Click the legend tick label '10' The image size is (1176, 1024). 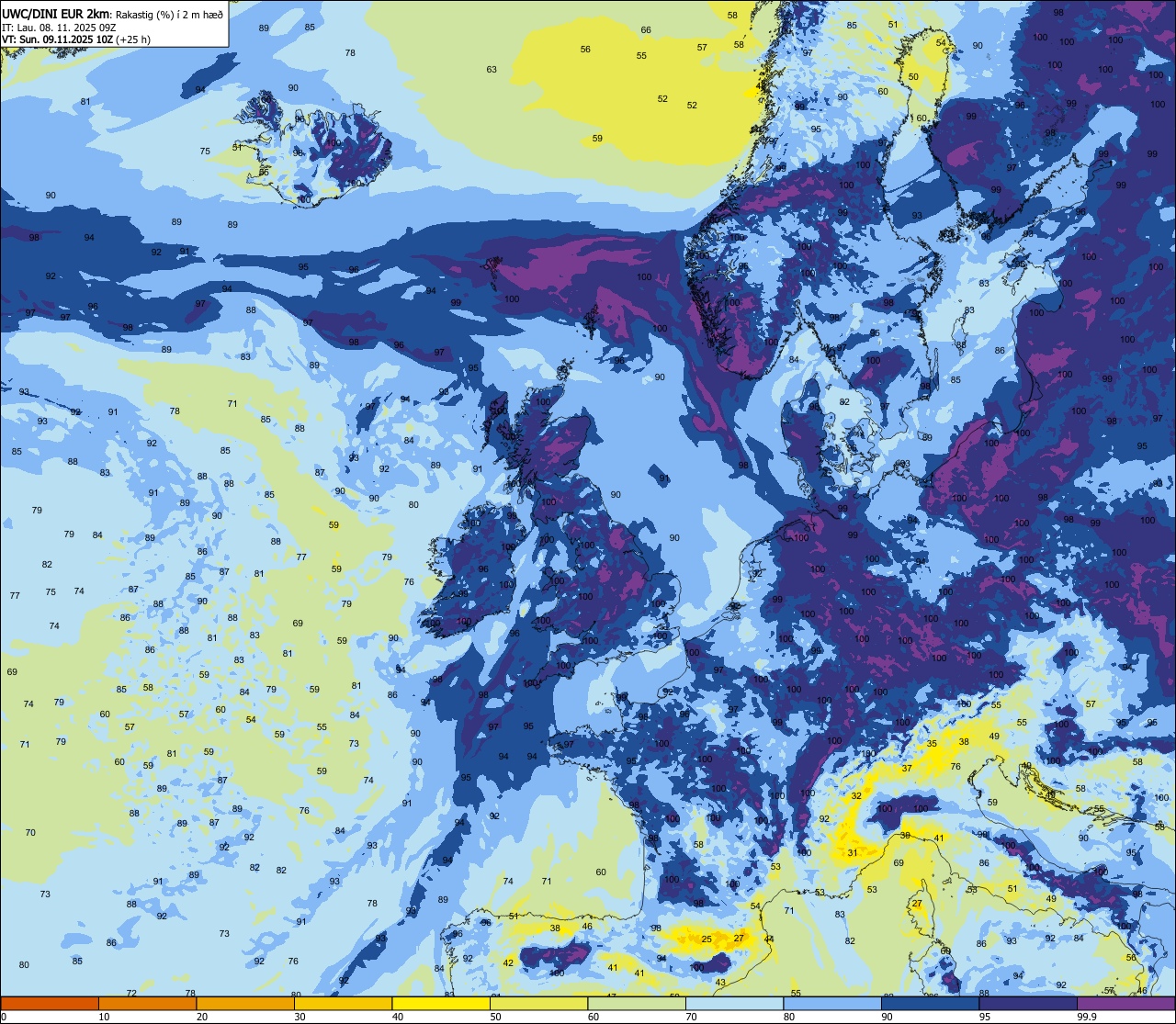tap(104, 1017)
